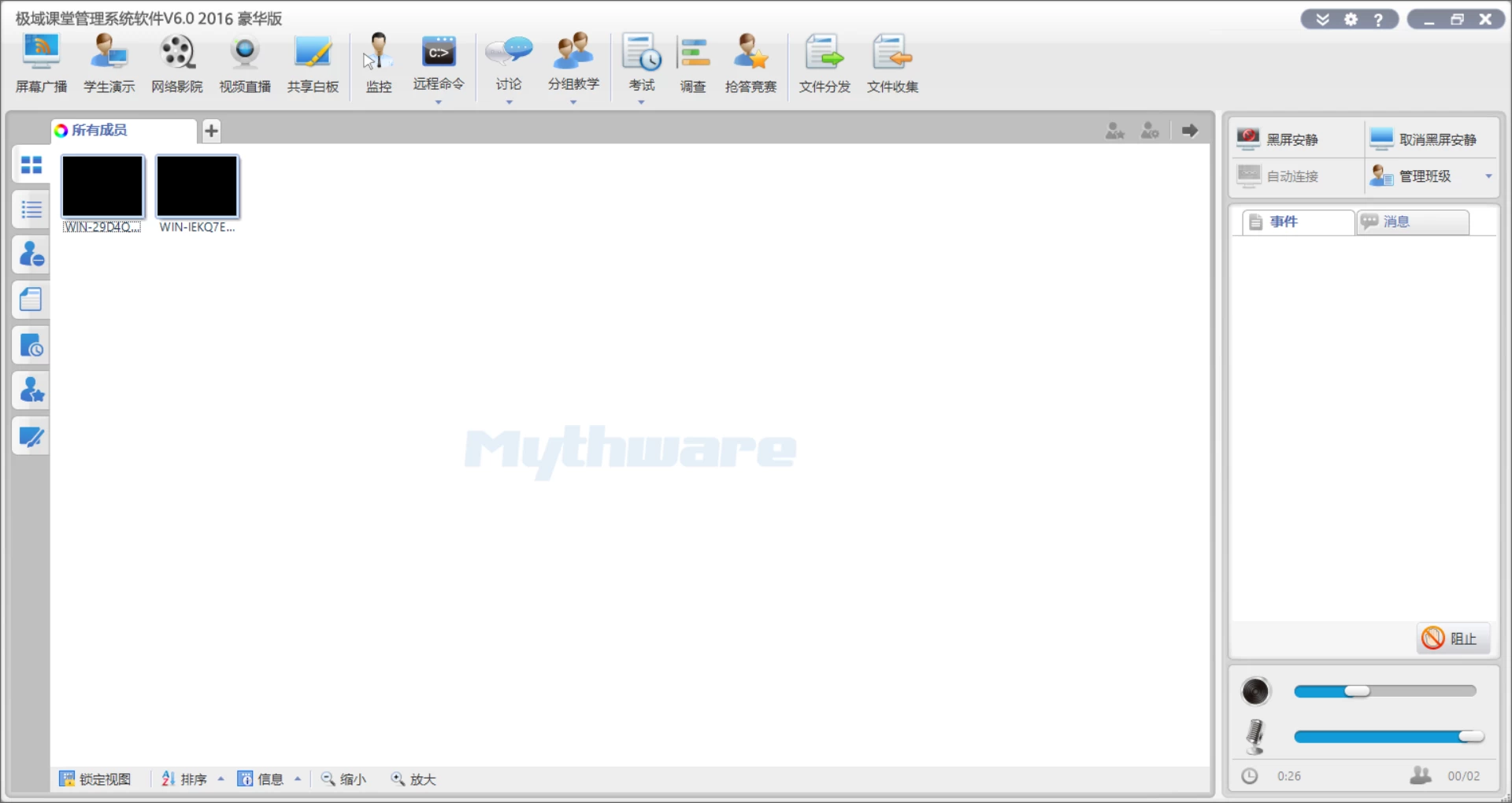Click 放大 zoom in
Viewport: 1512px width, 803px height.
[x=413, y=779]
